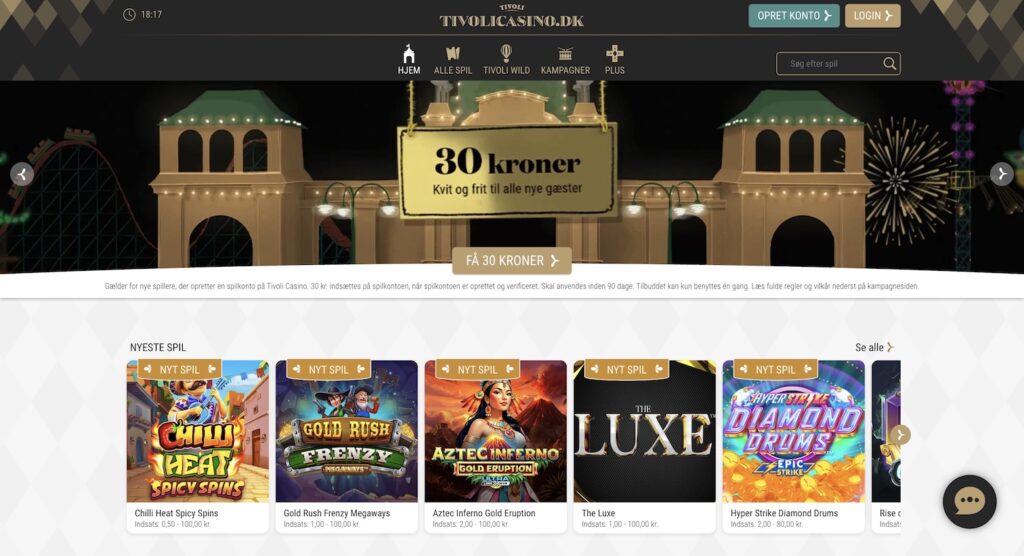Click the clock icon beside 18:17
This screenshot has width=1024, height=556.
pos(129,14)
